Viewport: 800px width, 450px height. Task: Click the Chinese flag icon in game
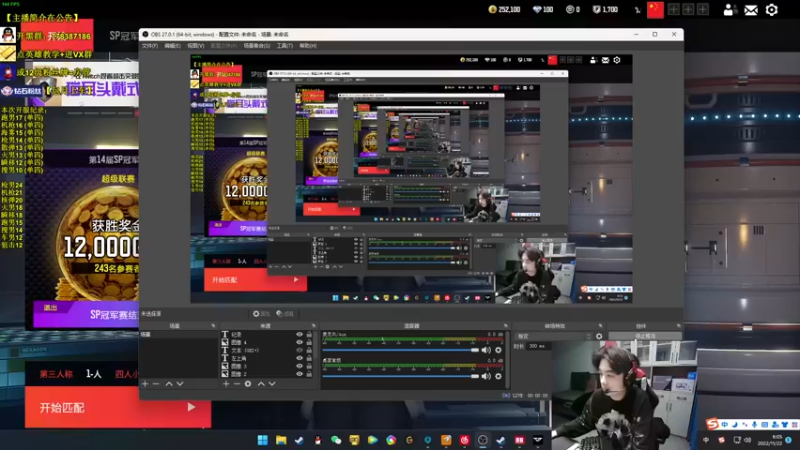(655, 10)
